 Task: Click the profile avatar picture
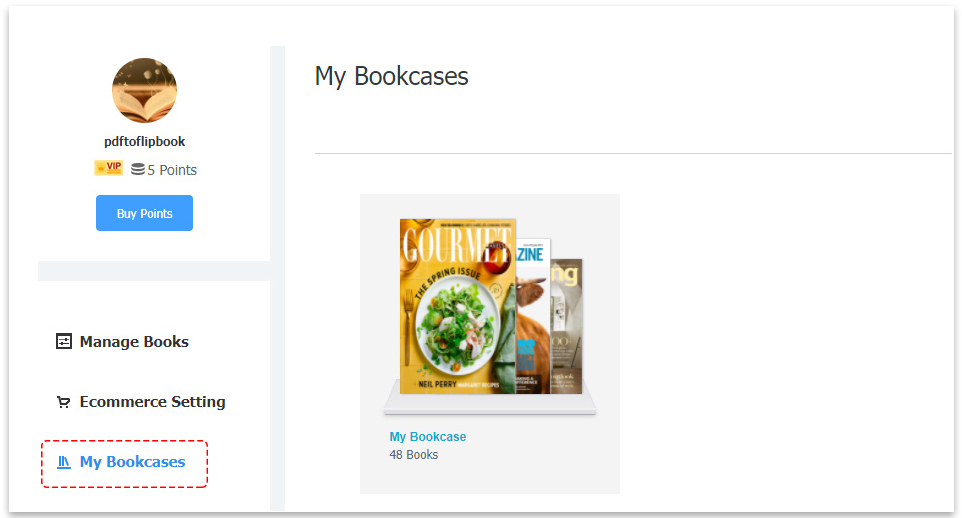(144, 90)
